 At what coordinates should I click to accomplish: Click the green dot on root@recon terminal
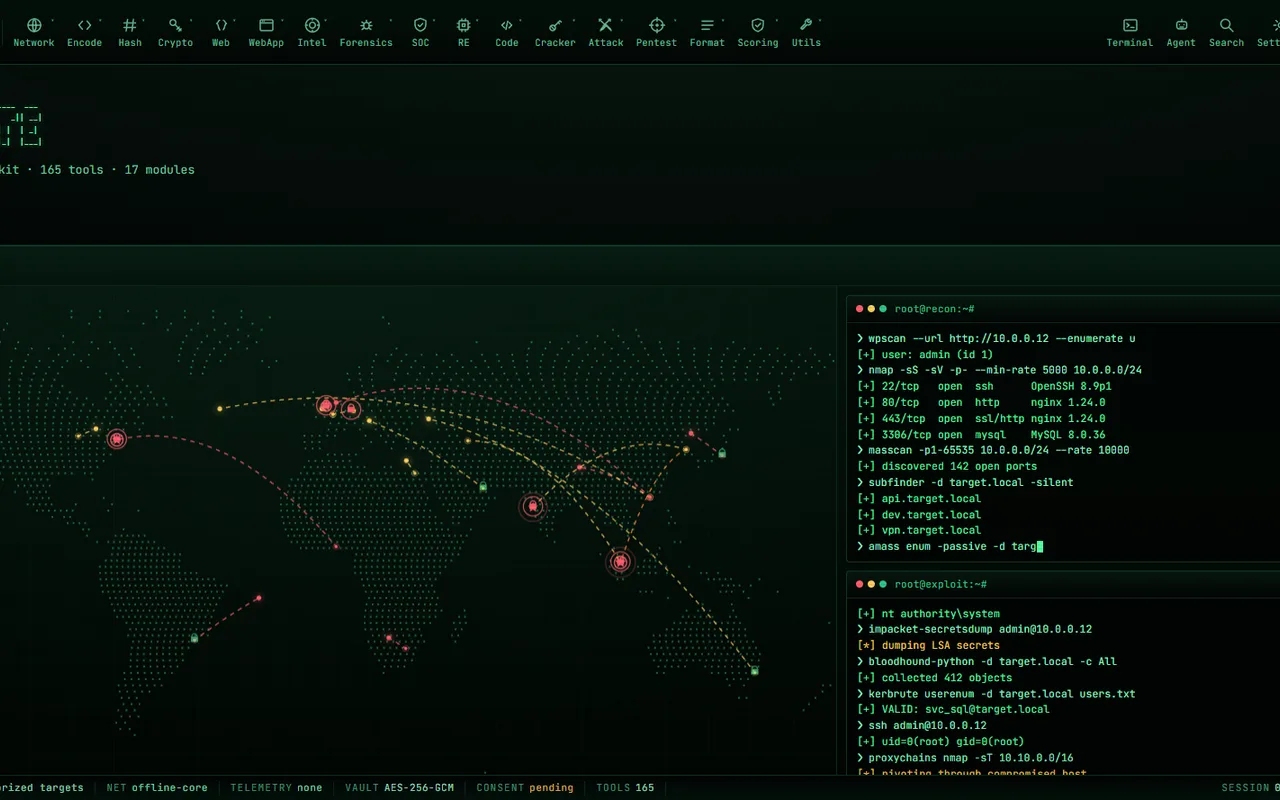pos(882,309)
